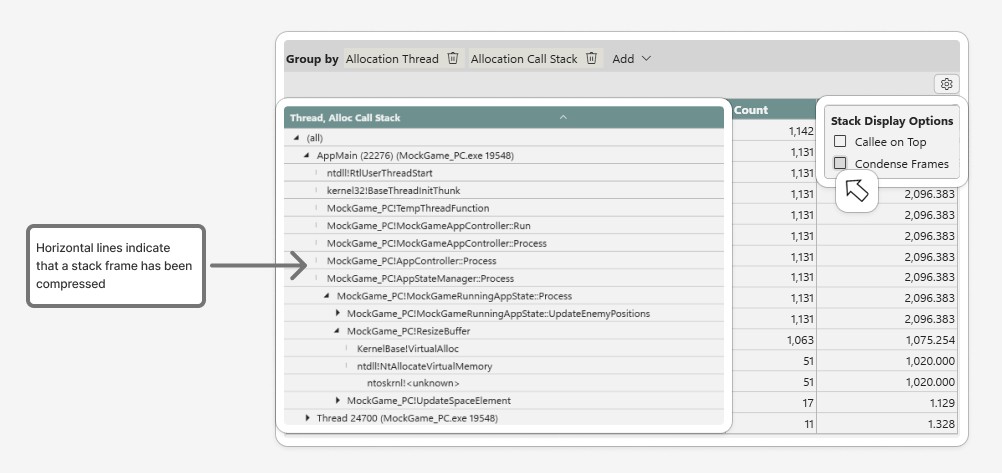The height and width of the screenshot is (473, 1002).
Task: Open the settings gear for stack display options
Action: tap(946, 84)
